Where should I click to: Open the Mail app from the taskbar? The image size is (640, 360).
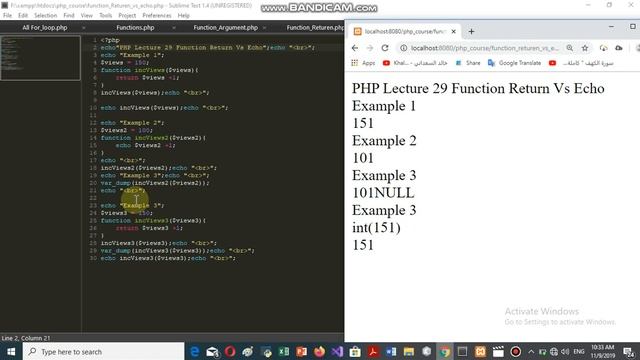pos(212,351)
